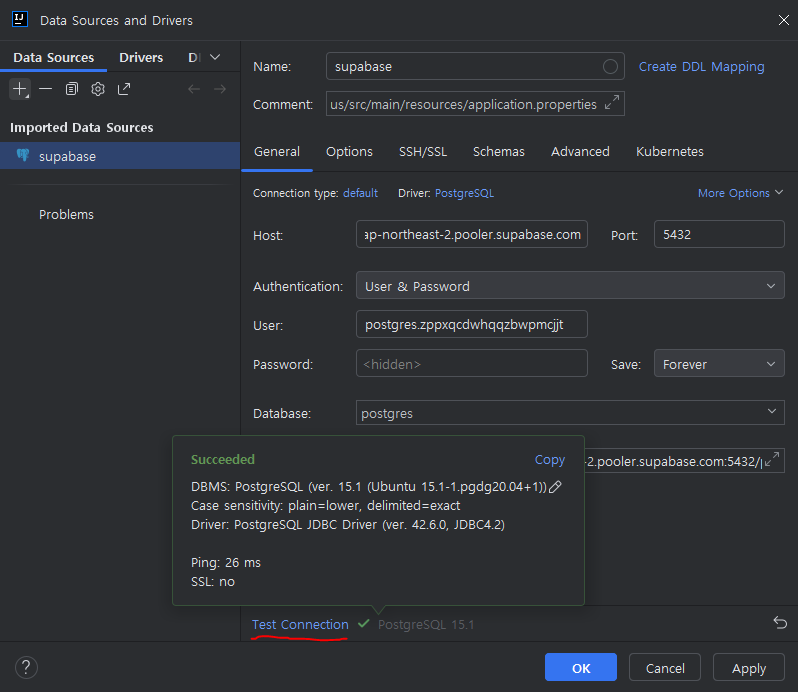Select the Problems item
The height and width of the screenshot is (692, 798).
point(66,214)
